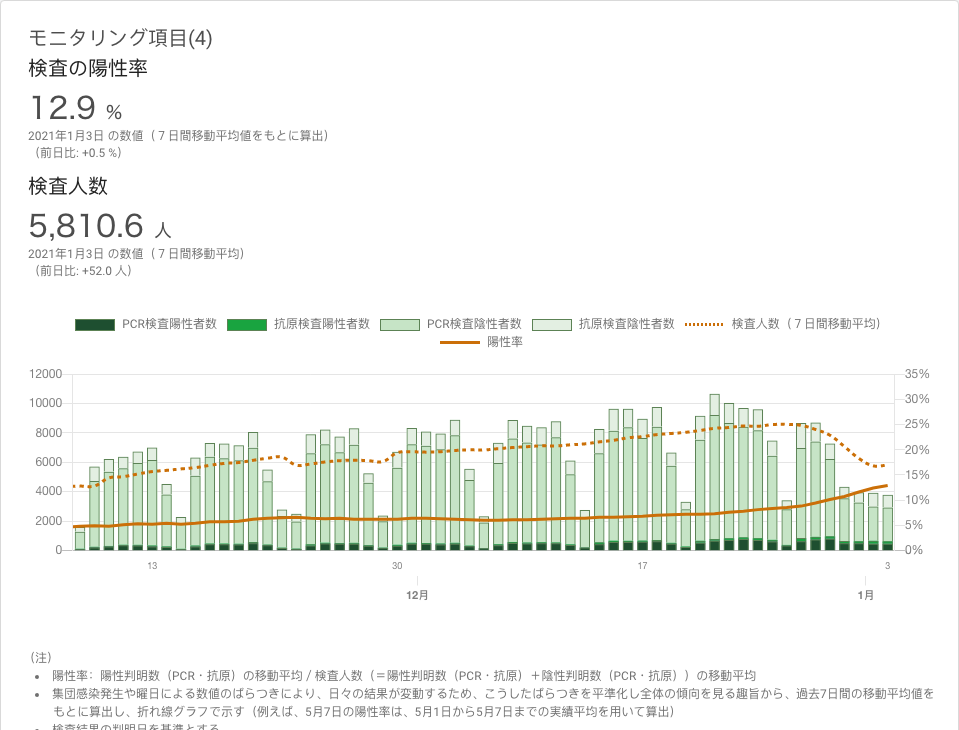This screenshot has width=959, height=730.
Task: Click the 0% right axis label
Action: tap(914, 550)
